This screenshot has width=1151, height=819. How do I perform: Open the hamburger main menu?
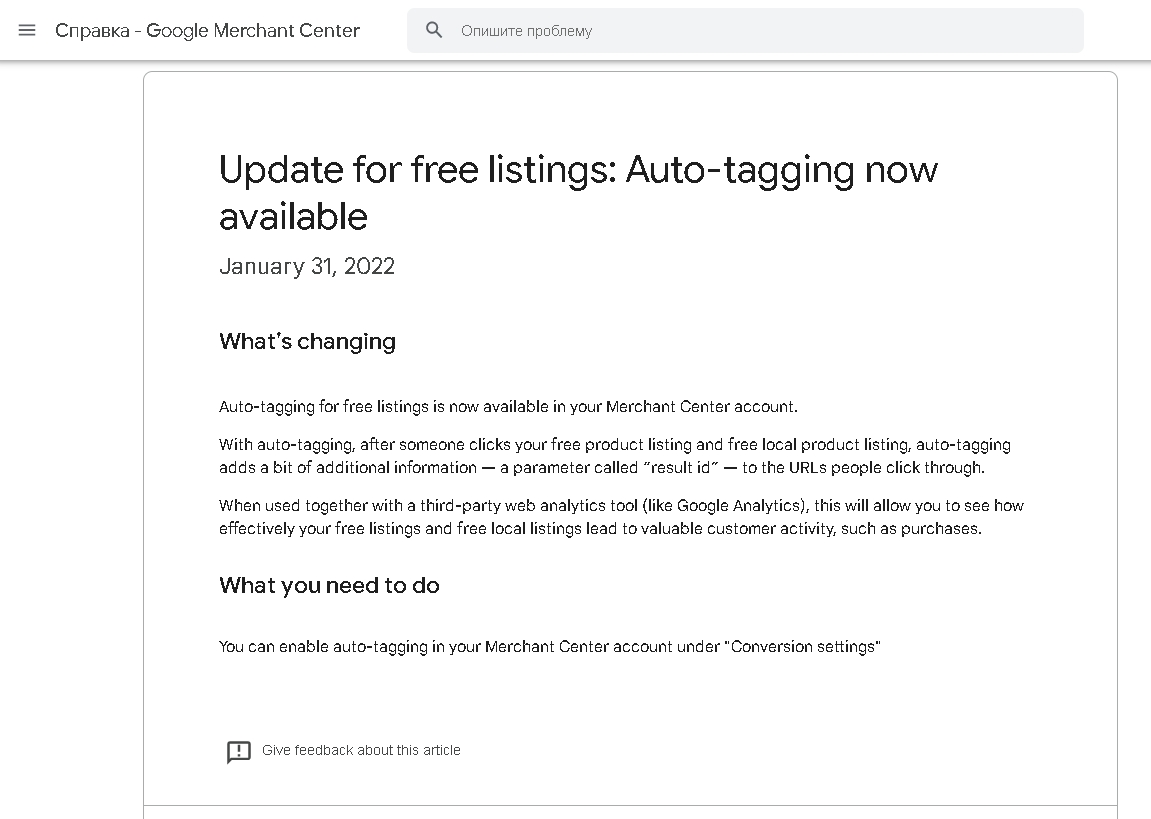pyautogui.click(x=27, y=30)
